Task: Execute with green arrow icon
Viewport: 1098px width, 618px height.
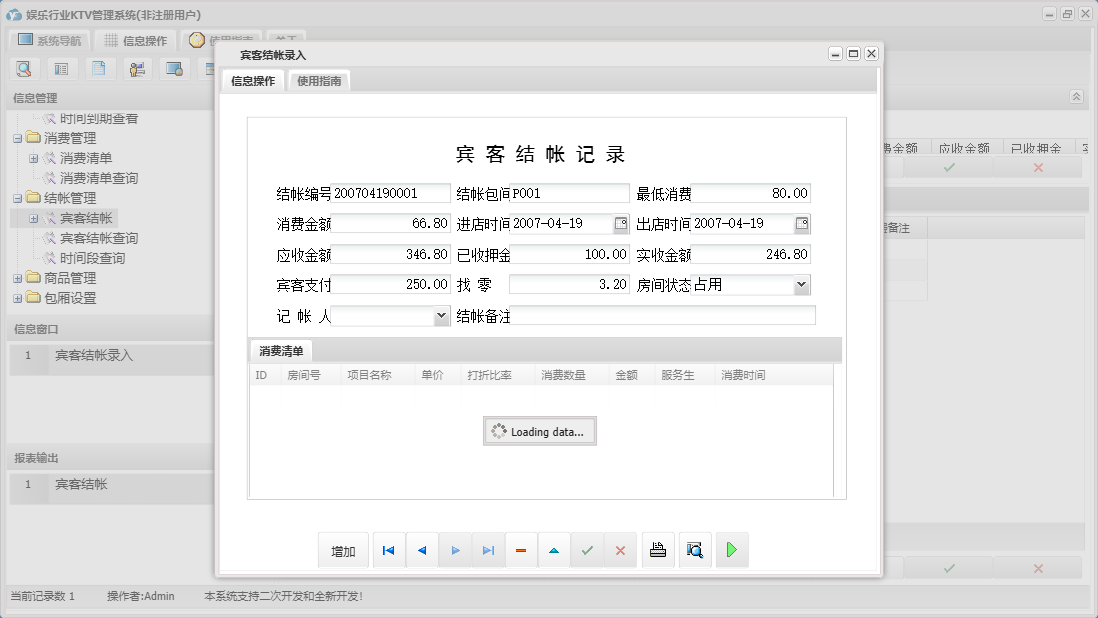Action: [731, 549]
